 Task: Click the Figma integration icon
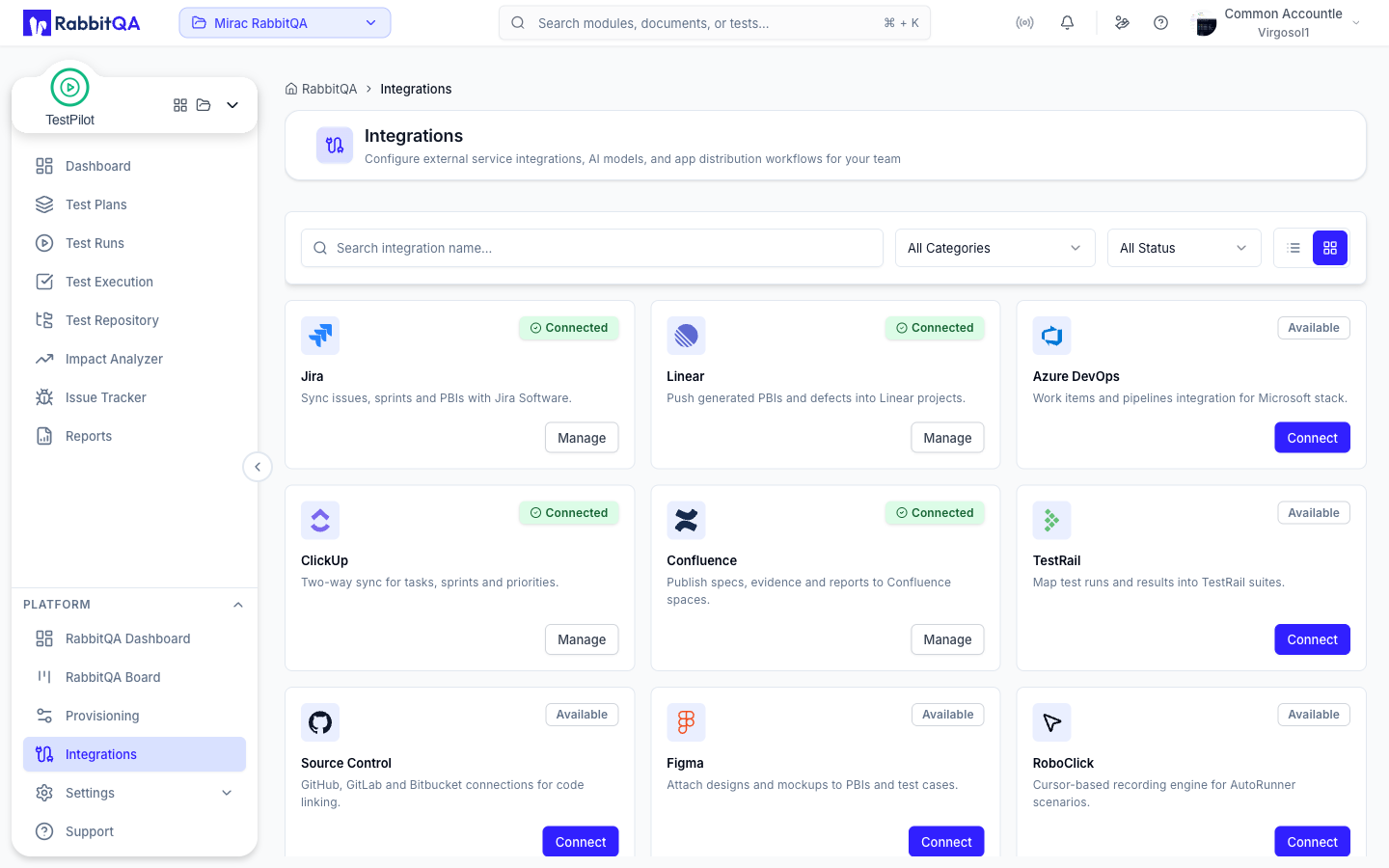(686, 722)
